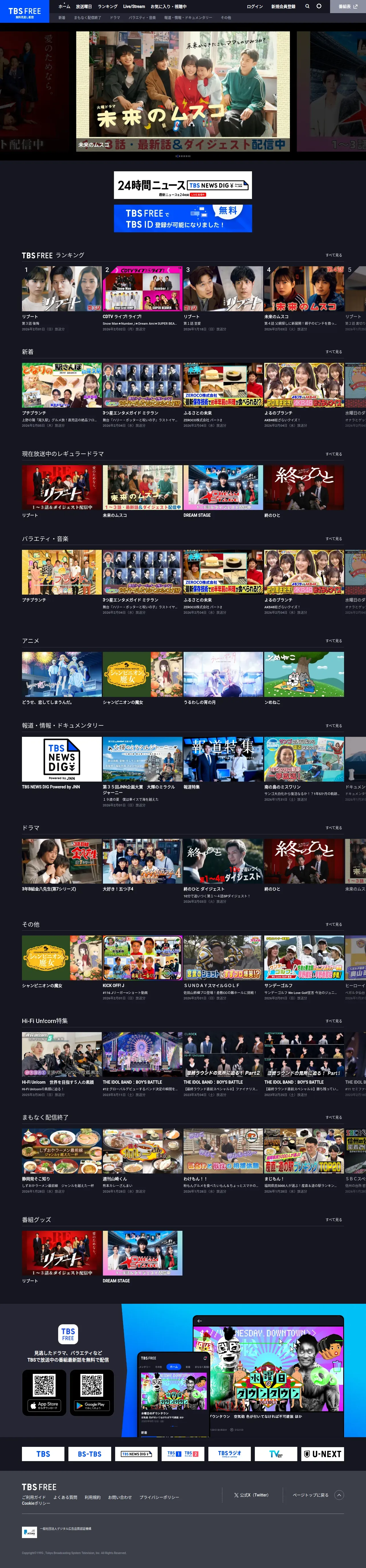Expand すべて見る for まもなく配信終了 section
The image size is (366, 1568).
pyautogui.click(x=334, y=1118)
